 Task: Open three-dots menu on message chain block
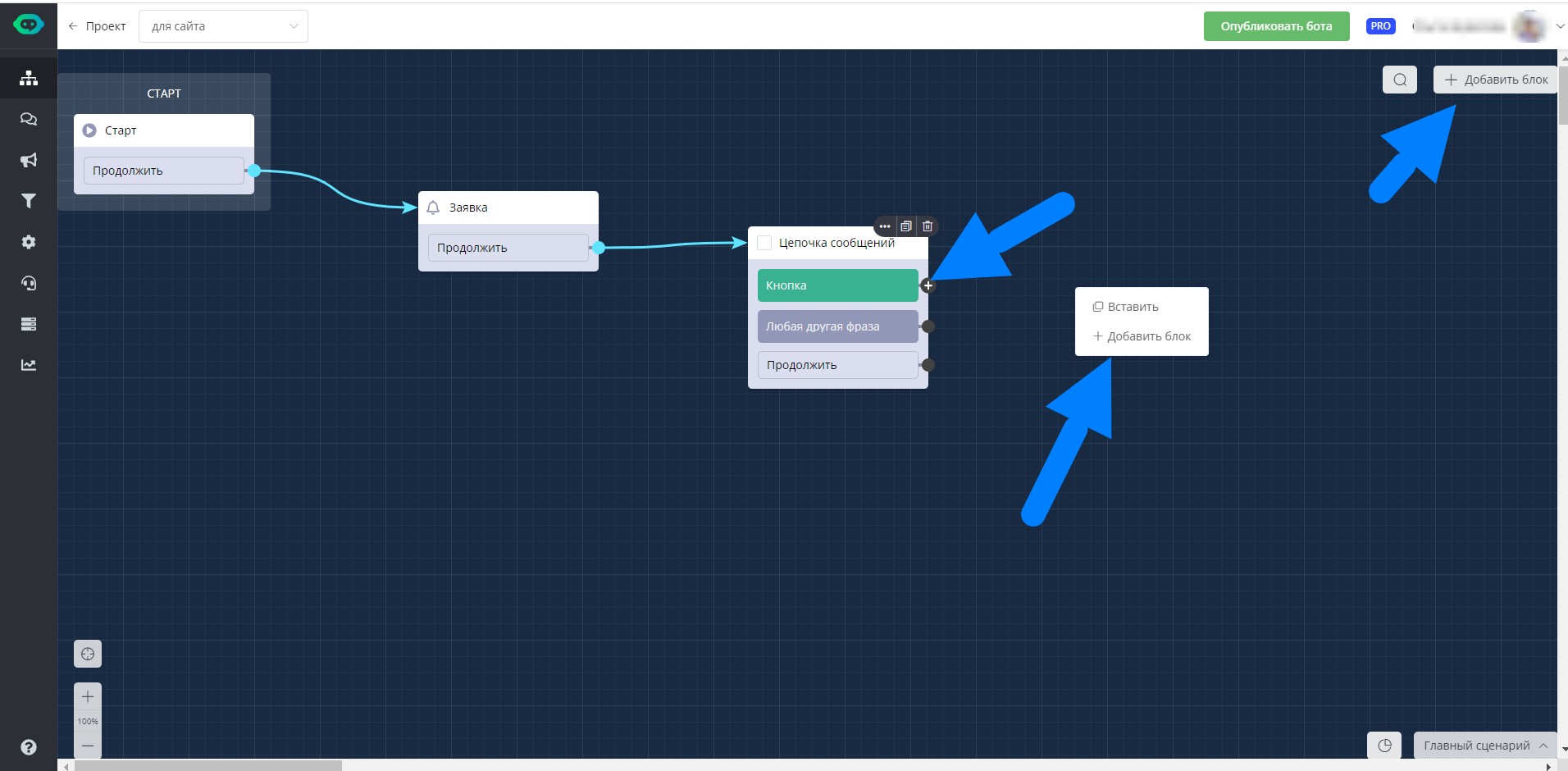(x=885, y=226)
